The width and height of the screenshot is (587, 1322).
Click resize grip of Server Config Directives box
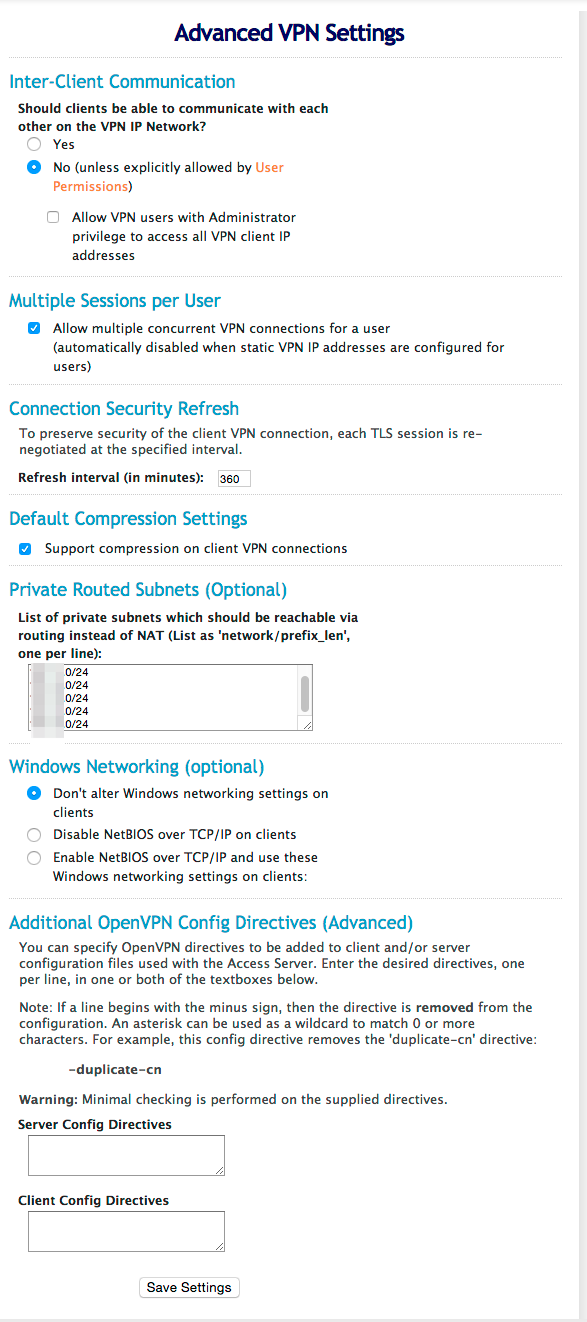coord(219,1169)
